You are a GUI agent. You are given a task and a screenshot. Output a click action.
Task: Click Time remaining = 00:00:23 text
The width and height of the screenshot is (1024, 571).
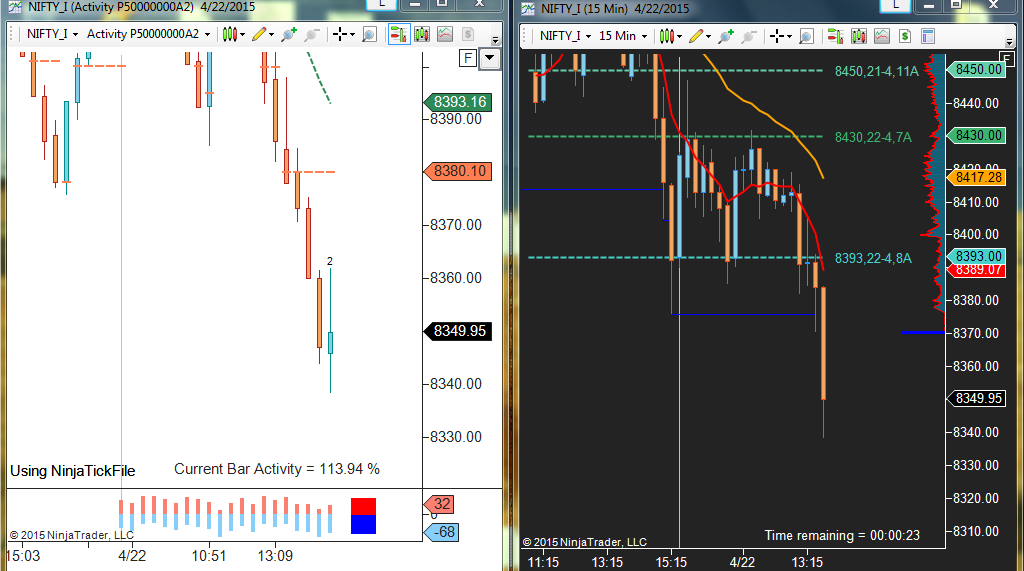click(842, 536)
